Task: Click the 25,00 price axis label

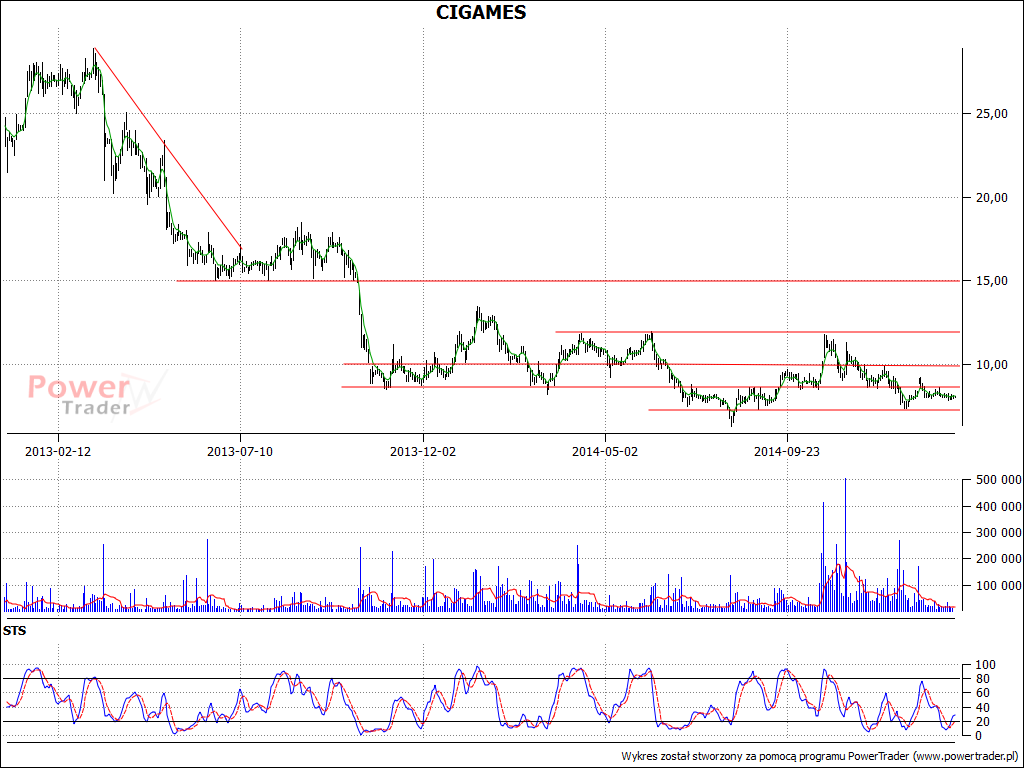Action: point(993,114)
